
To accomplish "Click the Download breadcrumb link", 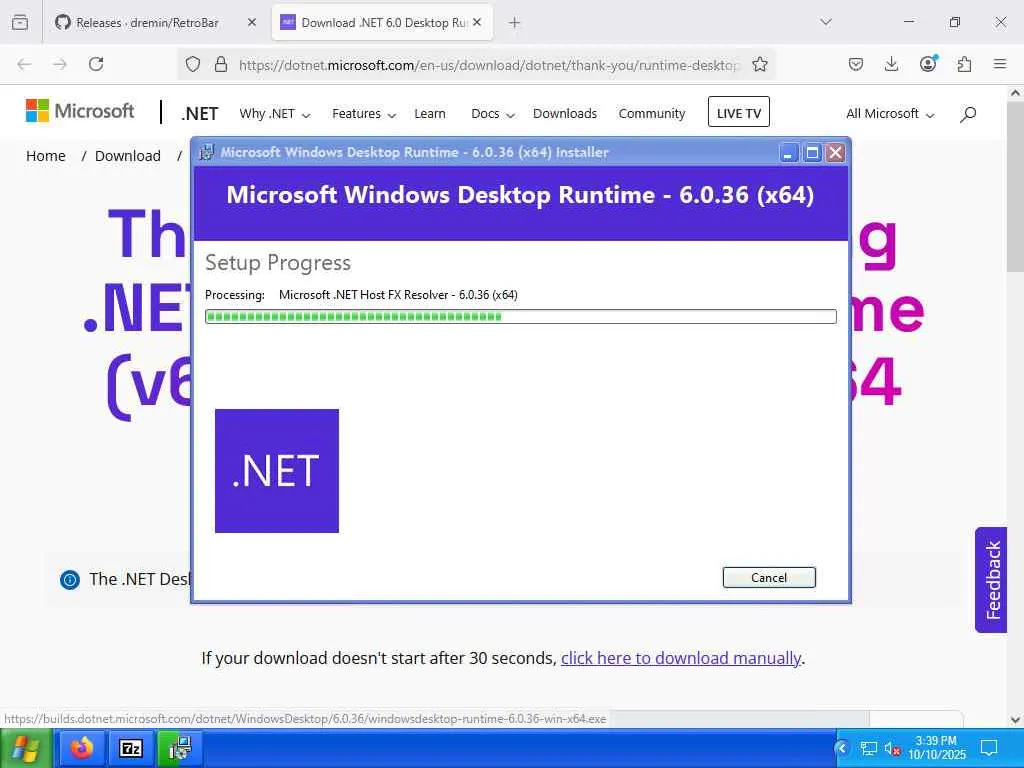I will 127,156.
